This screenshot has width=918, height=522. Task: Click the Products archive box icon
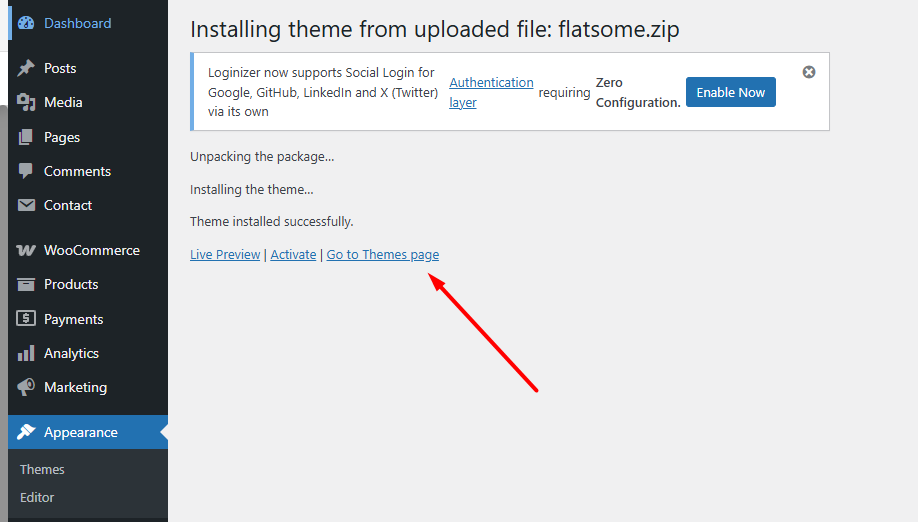coord(26,284)
